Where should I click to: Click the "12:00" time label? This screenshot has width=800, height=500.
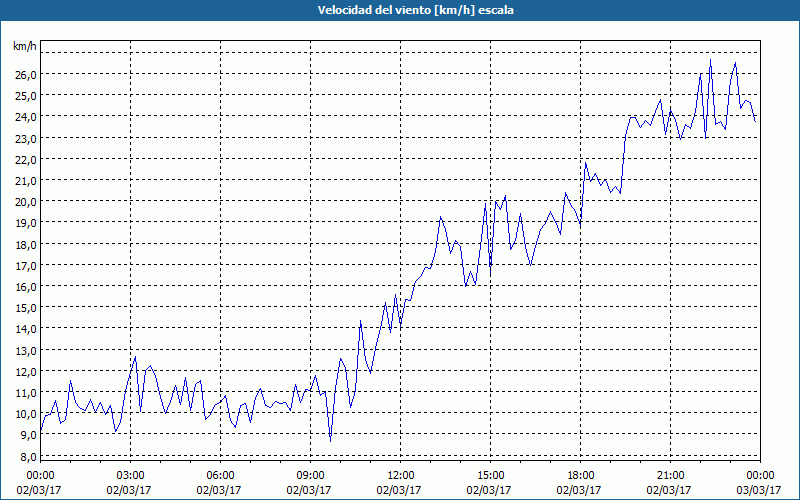[401, 476]
